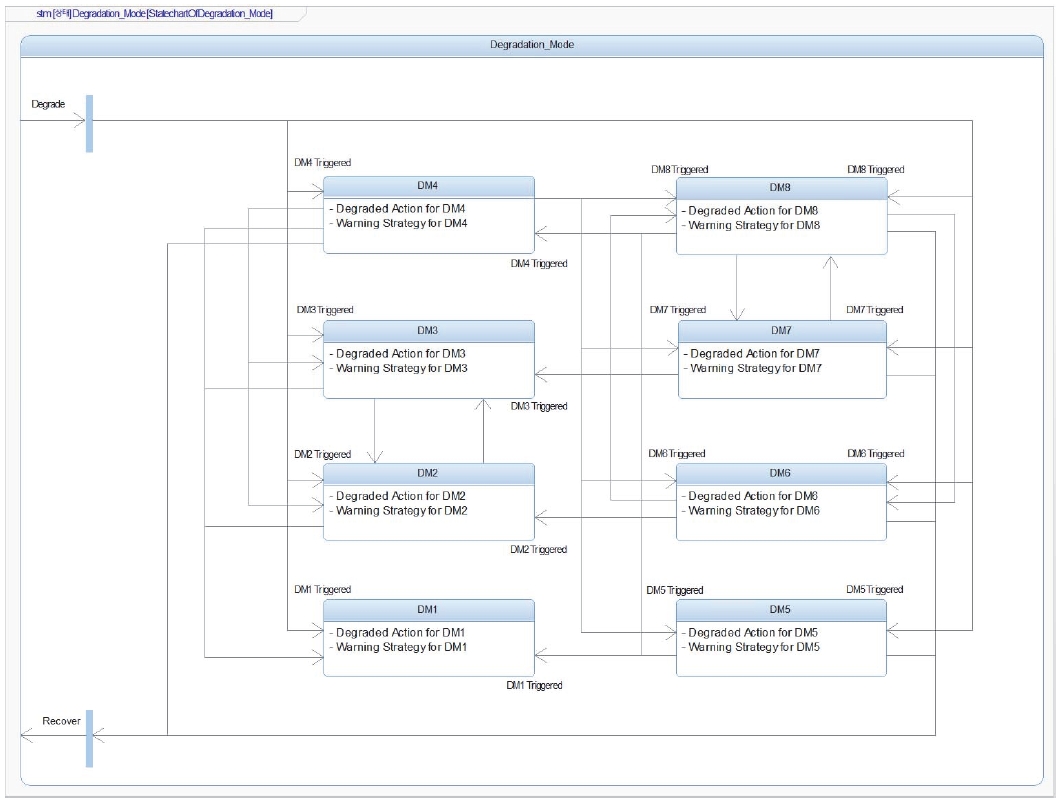Select the DM8 state header

tap(781, 187)
